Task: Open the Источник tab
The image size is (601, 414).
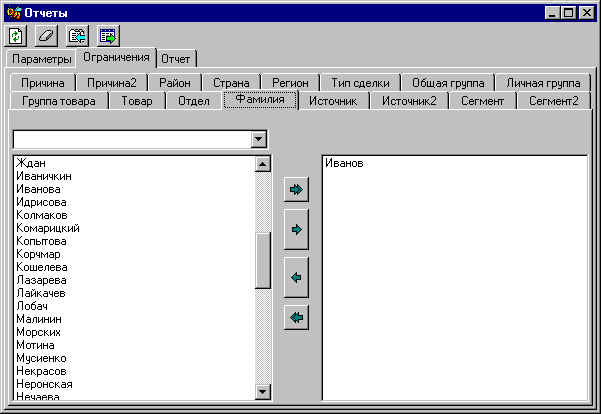Action: pyautogui.click(x=333, y=101)
